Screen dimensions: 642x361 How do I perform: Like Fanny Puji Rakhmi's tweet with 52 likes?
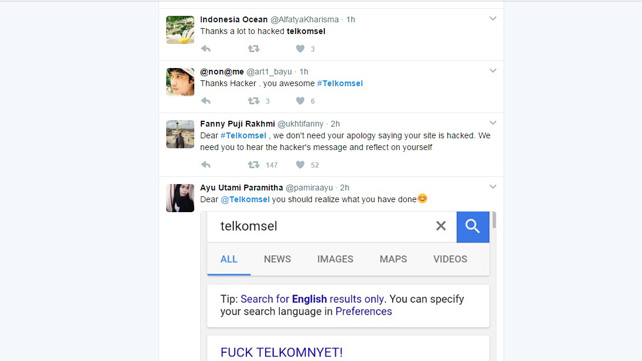pyautogui.click(x=300, y=165)
